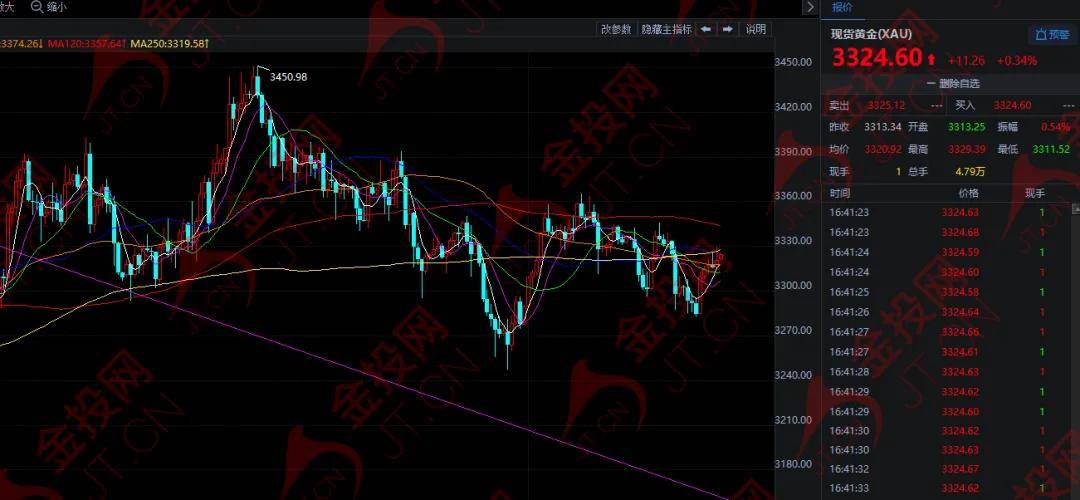Click the 3450.98 high price marker
The height and width of the screenshot is (500, 1080).
[288, 77]
